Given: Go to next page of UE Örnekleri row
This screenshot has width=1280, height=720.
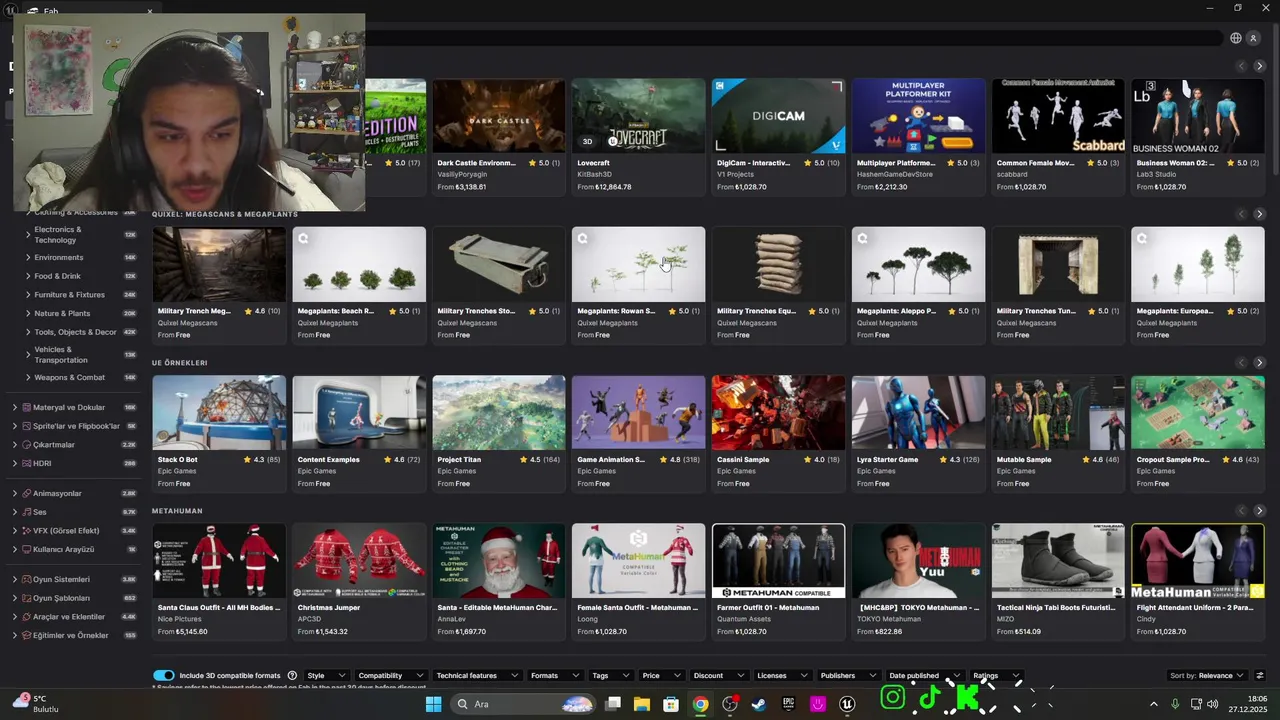Looking at the screenshot, I should (1259, 362).
